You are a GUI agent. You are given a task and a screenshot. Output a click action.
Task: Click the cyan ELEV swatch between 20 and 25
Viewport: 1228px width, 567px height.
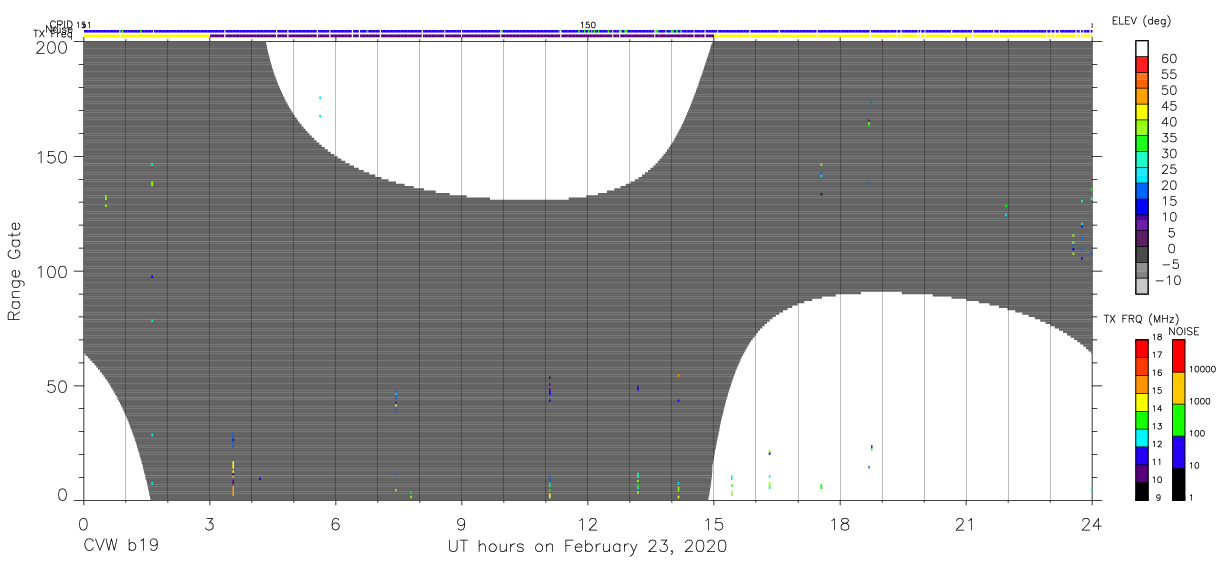point(1142,177)
